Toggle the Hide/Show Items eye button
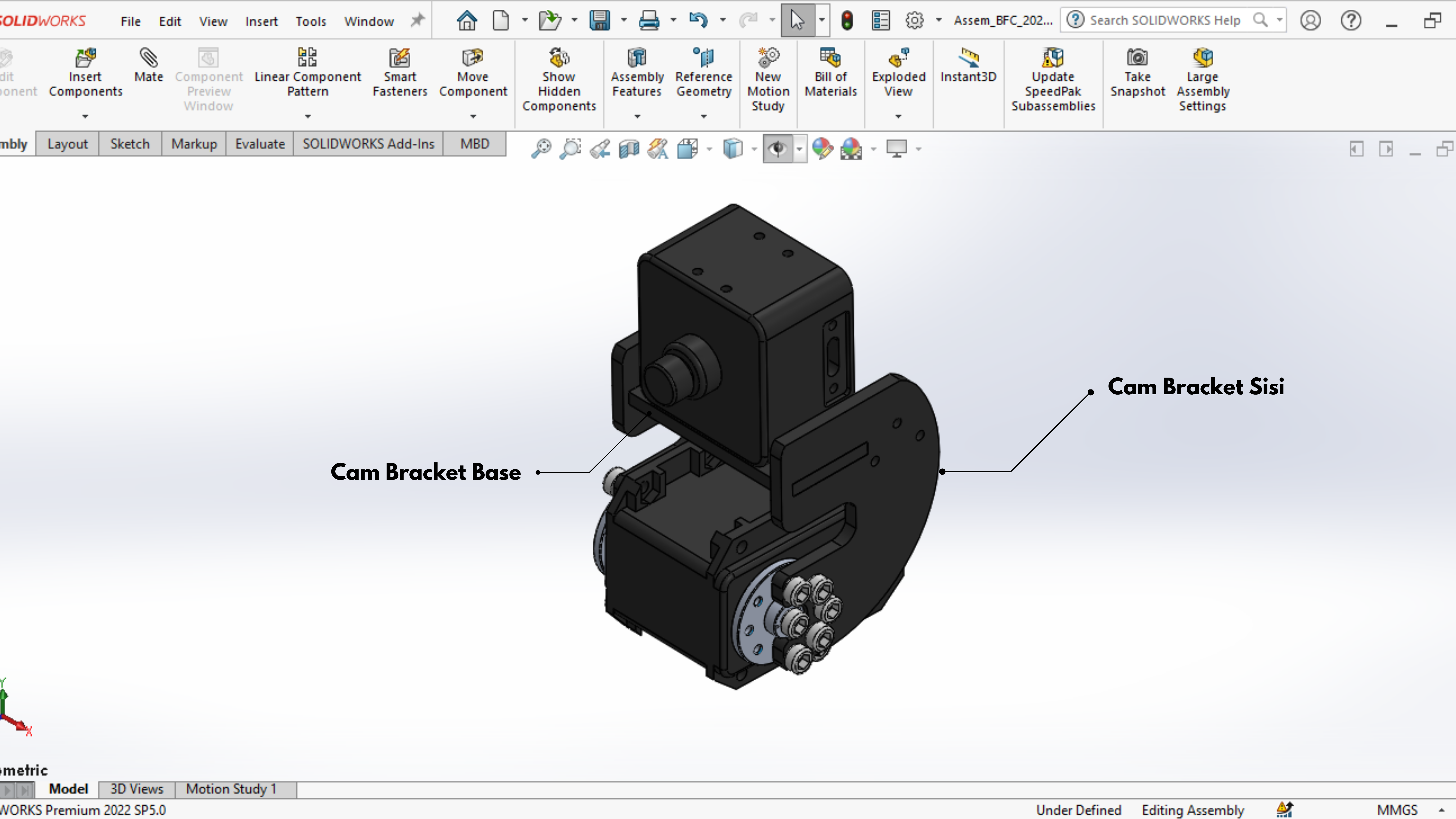Image resolution: width=1456 pixels, height=819 pixels. (778, 149)
